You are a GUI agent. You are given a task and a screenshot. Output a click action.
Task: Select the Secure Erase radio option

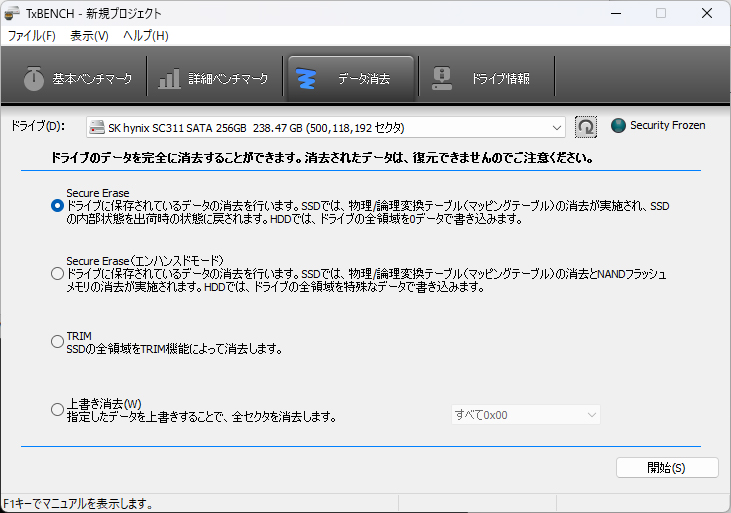(57, 205)
